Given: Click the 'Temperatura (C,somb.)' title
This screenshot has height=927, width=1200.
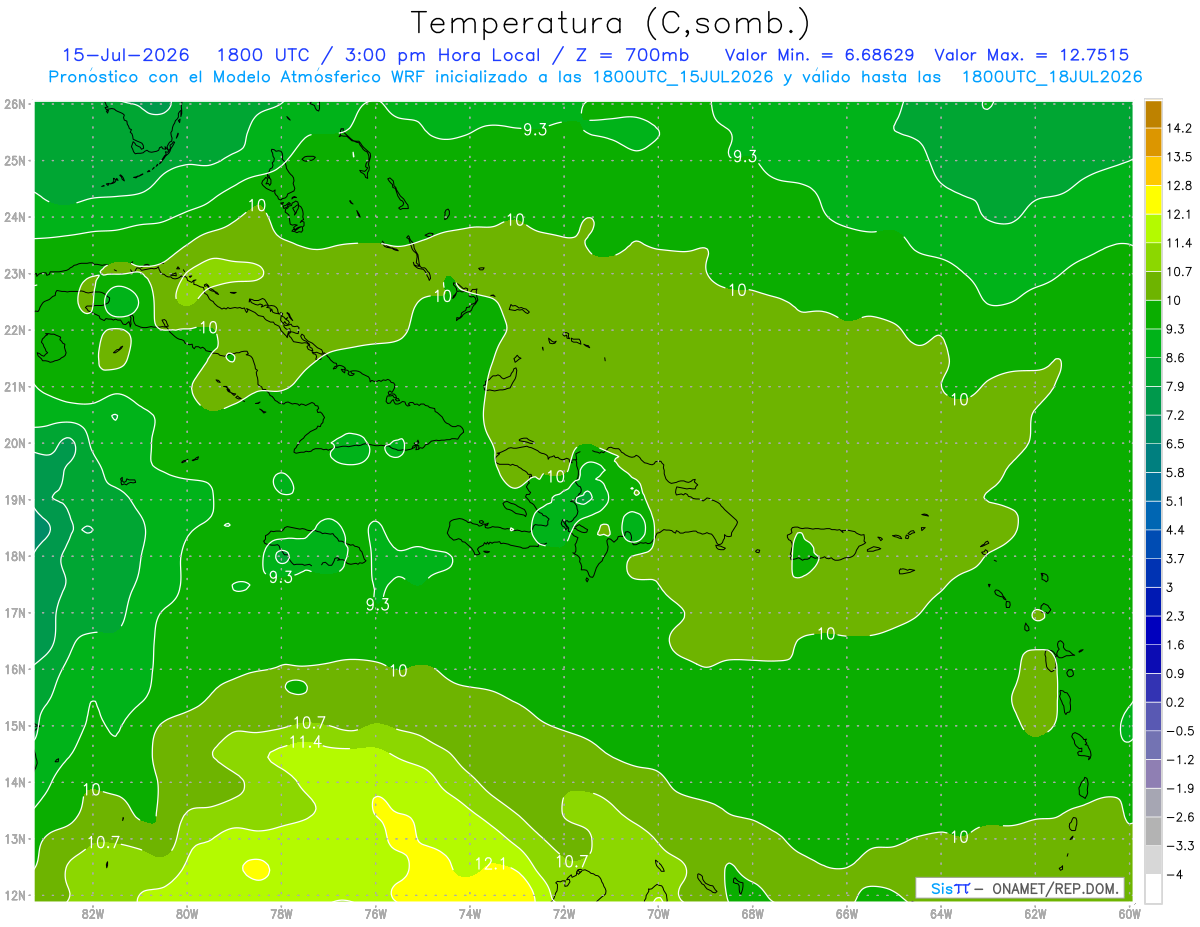Looking at the screenshot, I should pyautogui.click(x=611, y=23).
